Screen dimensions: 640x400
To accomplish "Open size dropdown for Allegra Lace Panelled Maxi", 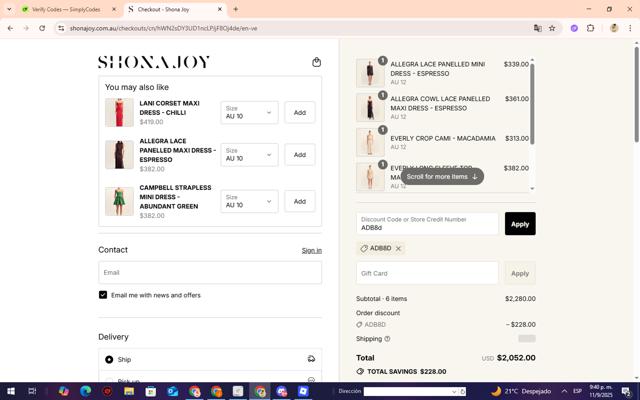I will pyautogui.click(x=249, y=155).
